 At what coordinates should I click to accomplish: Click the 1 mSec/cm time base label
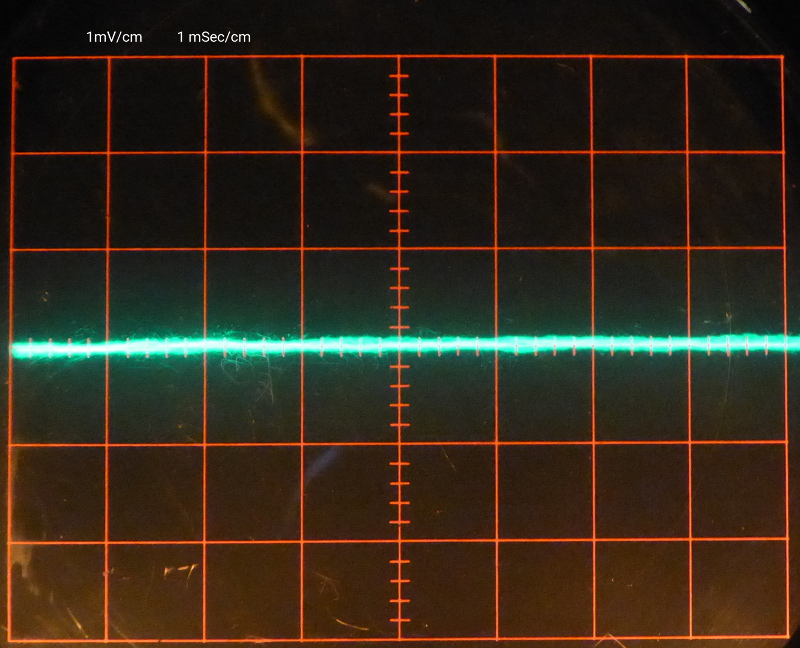pos(213,37)
